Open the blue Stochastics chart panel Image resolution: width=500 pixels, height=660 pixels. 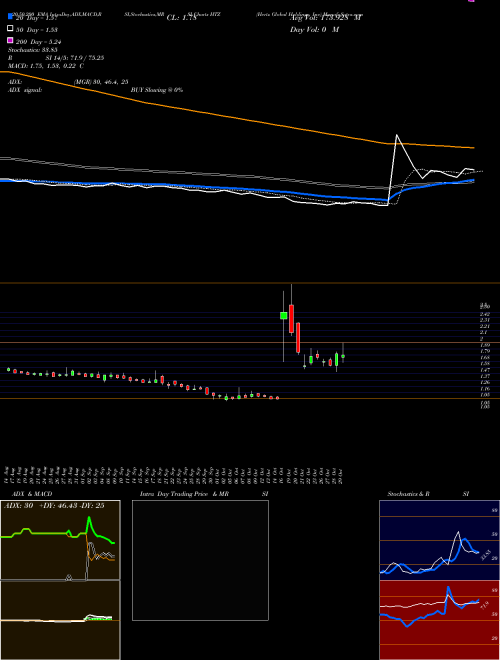439,540
